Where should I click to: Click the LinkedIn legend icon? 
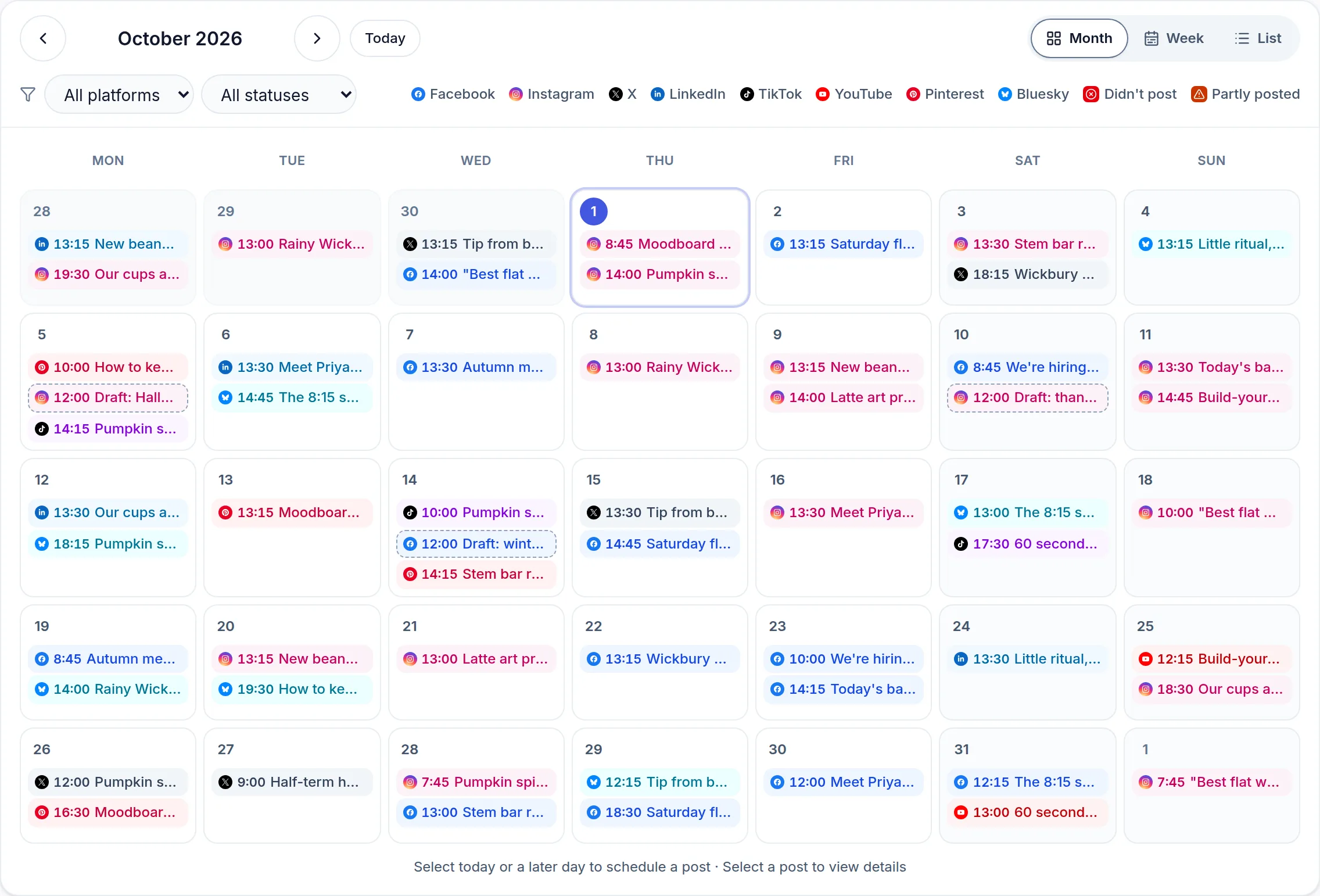tap(657, 94)
